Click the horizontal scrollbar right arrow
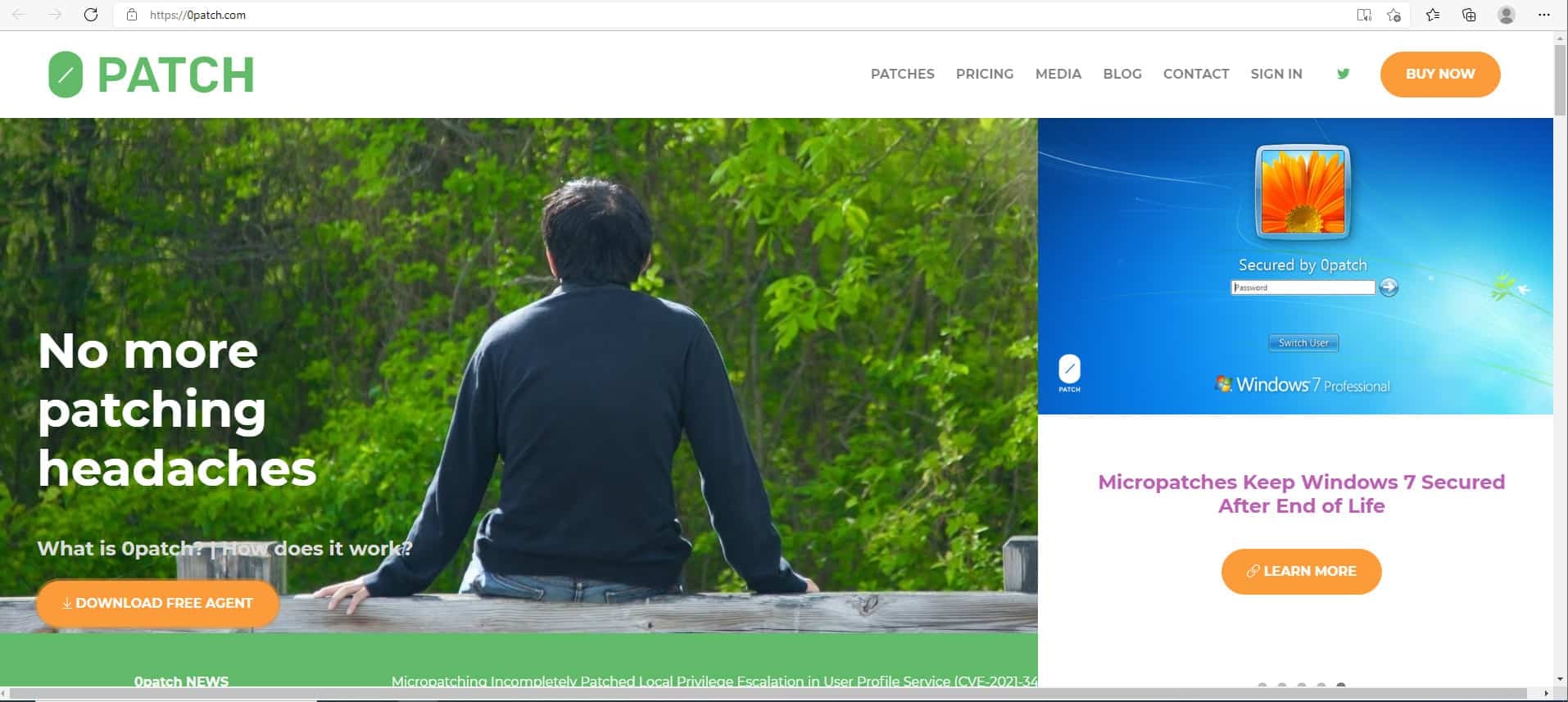 click(1546, 695)
